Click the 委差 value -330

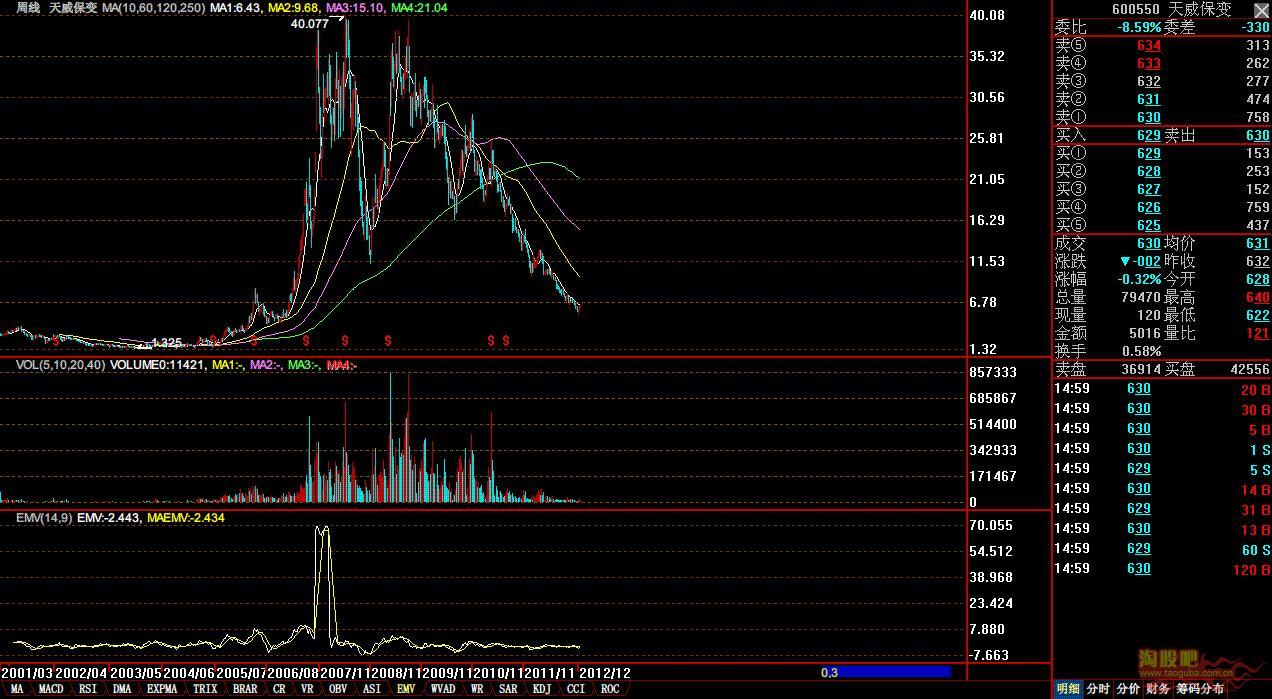[x=1254, y=27]
